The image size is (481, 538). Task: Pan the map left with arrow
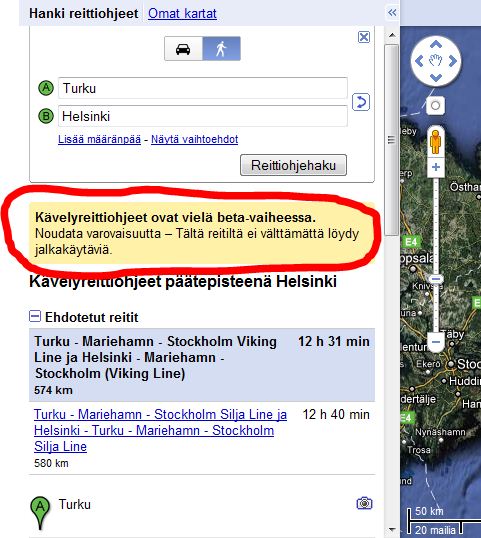[x=419, y=61]
